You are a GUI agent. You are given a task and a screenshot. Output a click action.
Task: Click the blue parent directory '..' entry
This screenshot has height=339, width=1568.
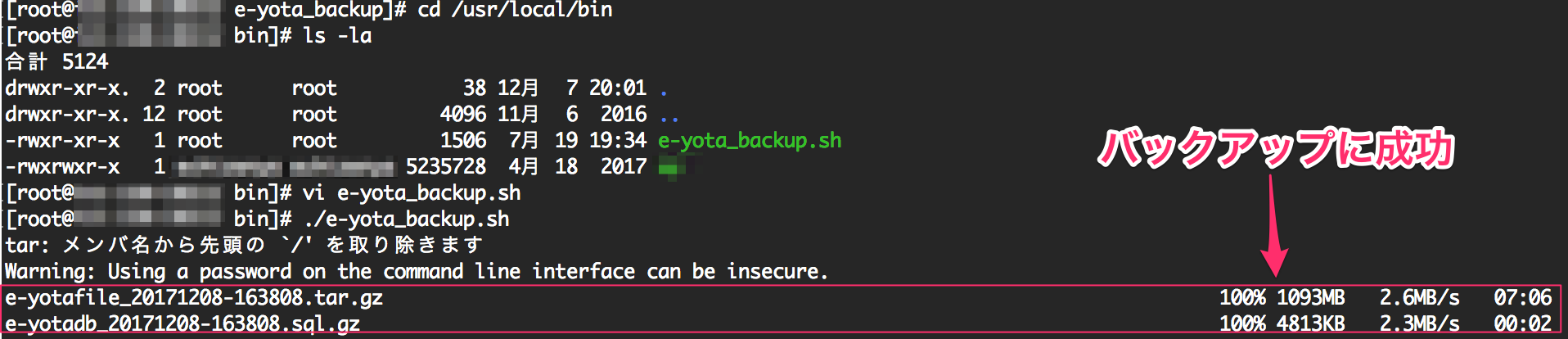coord(669,115)
